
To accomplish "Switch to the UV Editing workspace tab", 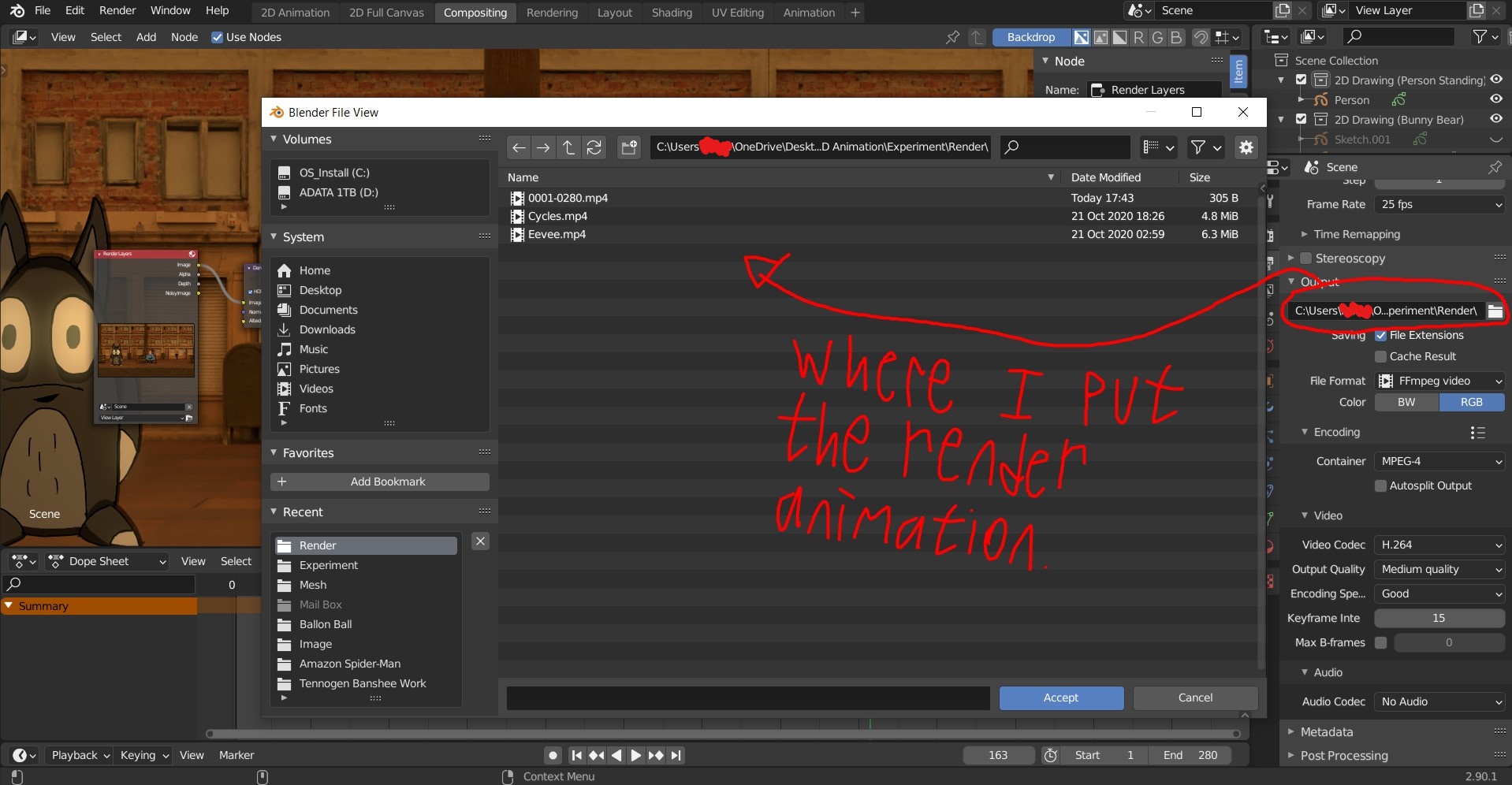I will coord(738,13).
